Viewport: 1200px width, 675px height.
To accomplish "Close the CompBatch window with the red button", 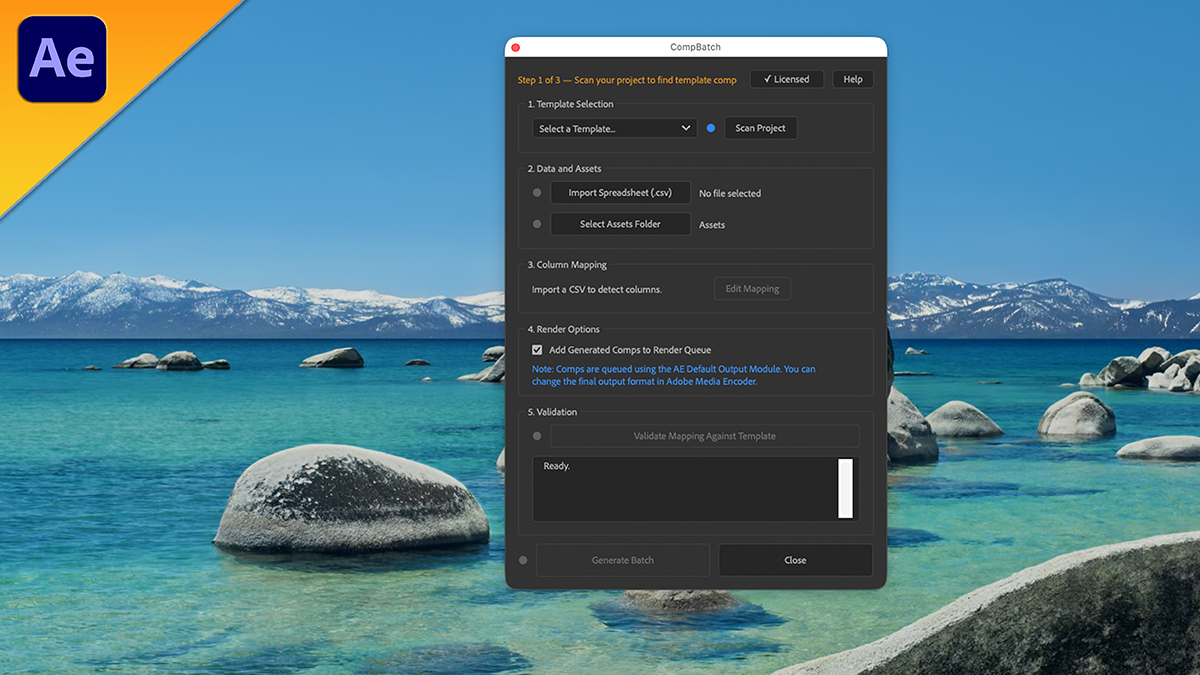I will point(516,47).
